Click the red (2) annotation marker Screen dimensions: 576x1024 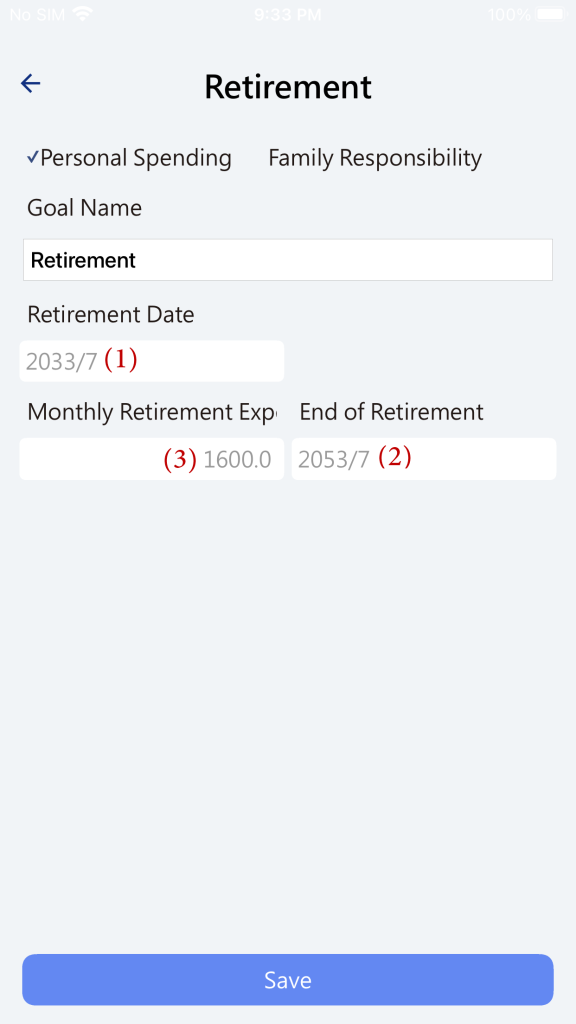click(x=395, y=457)
